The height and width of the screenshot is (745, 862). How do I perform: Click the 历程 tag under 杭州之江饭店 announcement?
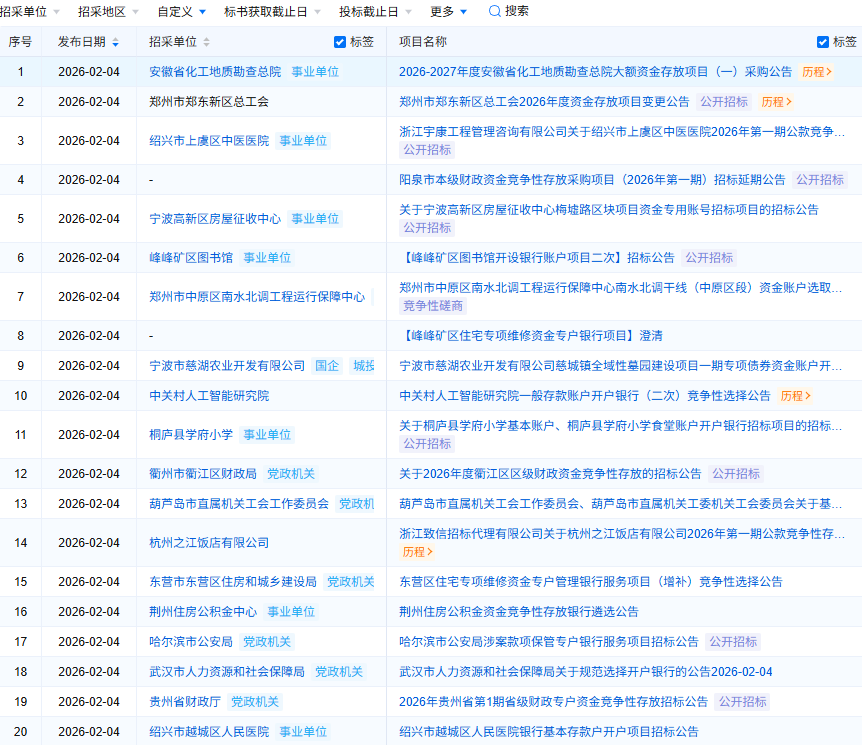coord(417,552)
